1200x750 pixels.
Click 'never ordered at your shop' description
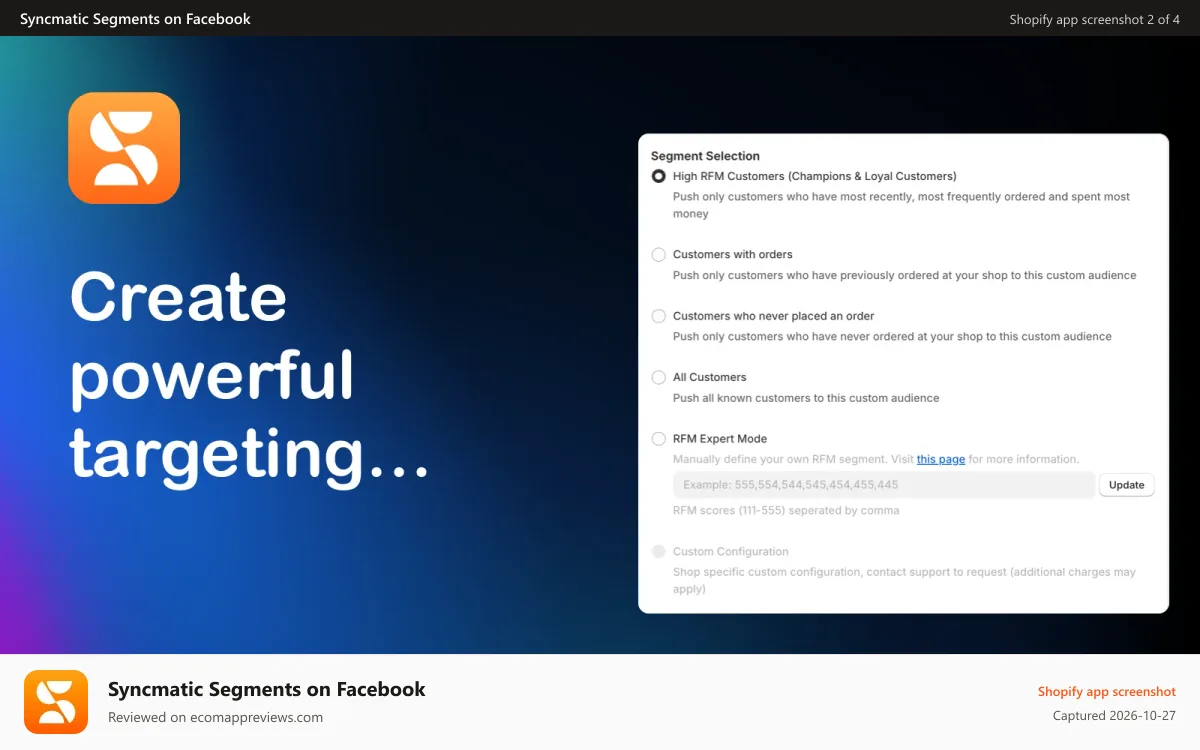(x=892, y=337)
